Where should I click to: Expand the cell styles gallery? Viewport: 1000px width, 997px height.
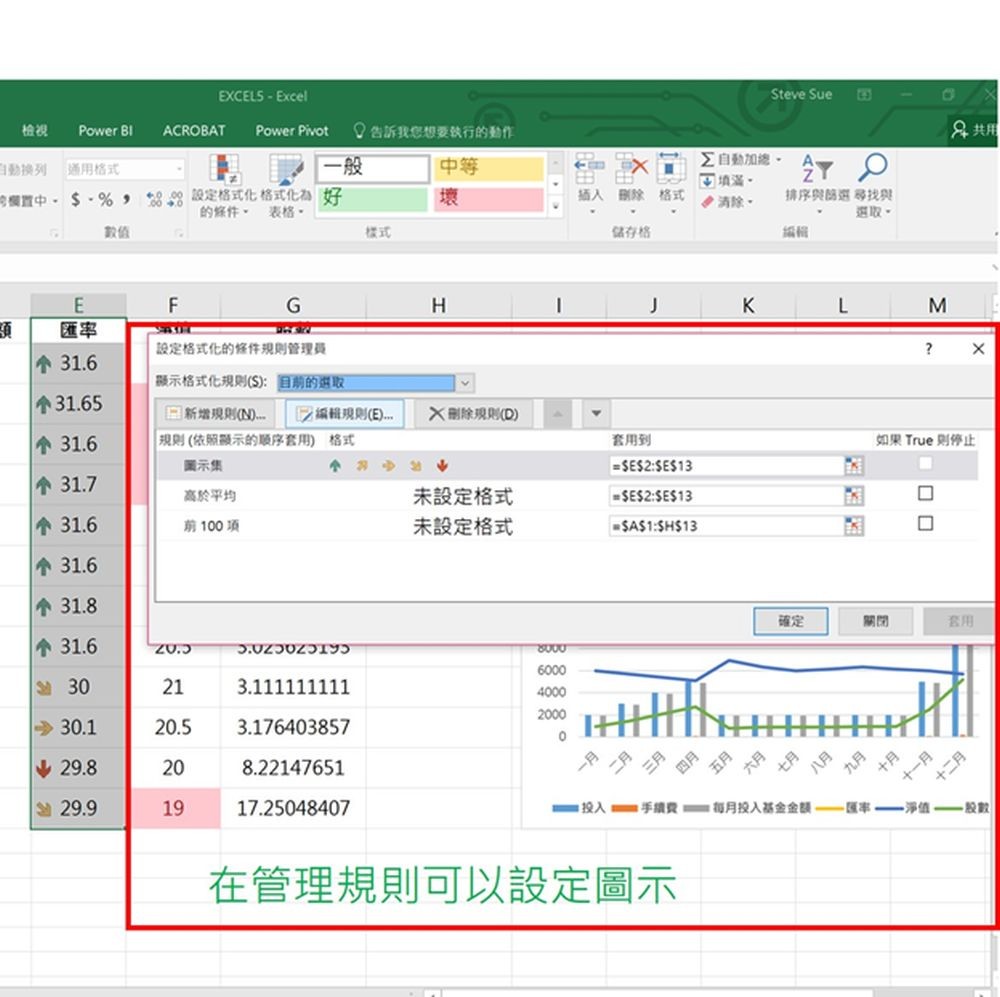(555, 207)
